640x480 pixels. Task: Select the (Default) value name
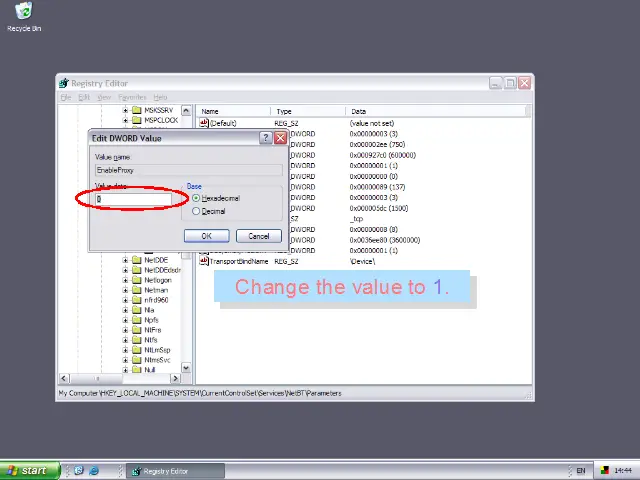223,123
